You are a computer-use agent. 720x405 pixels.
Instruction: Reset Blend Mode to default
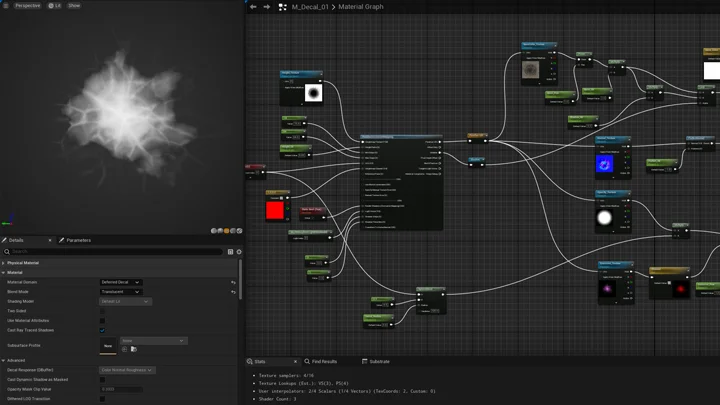point(233,292)
